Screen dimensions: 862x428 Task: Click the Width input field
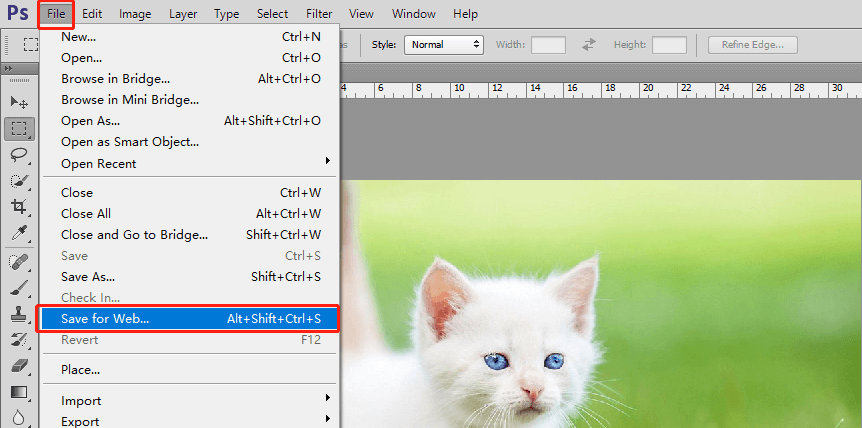click(x=548, y=45)
